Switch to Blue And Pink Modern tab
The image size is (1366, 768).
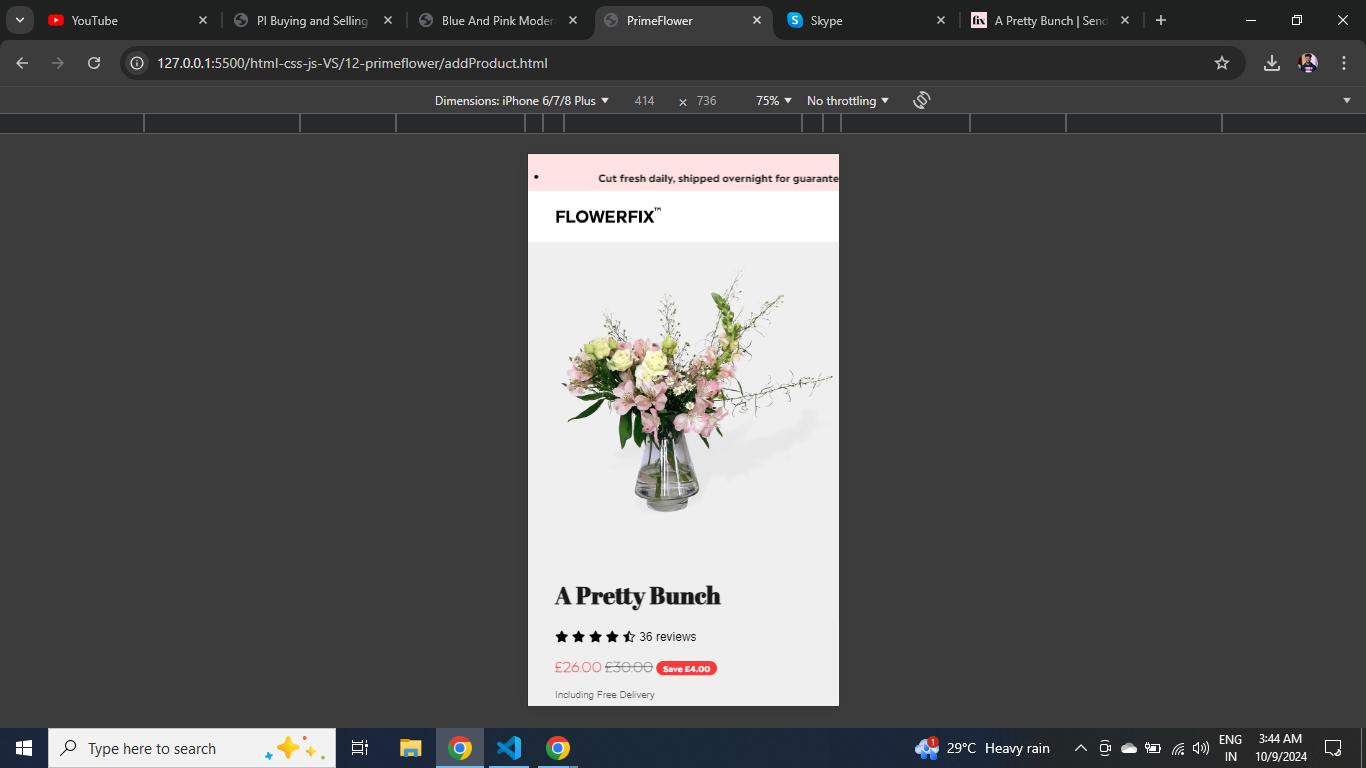click(500, 20)
